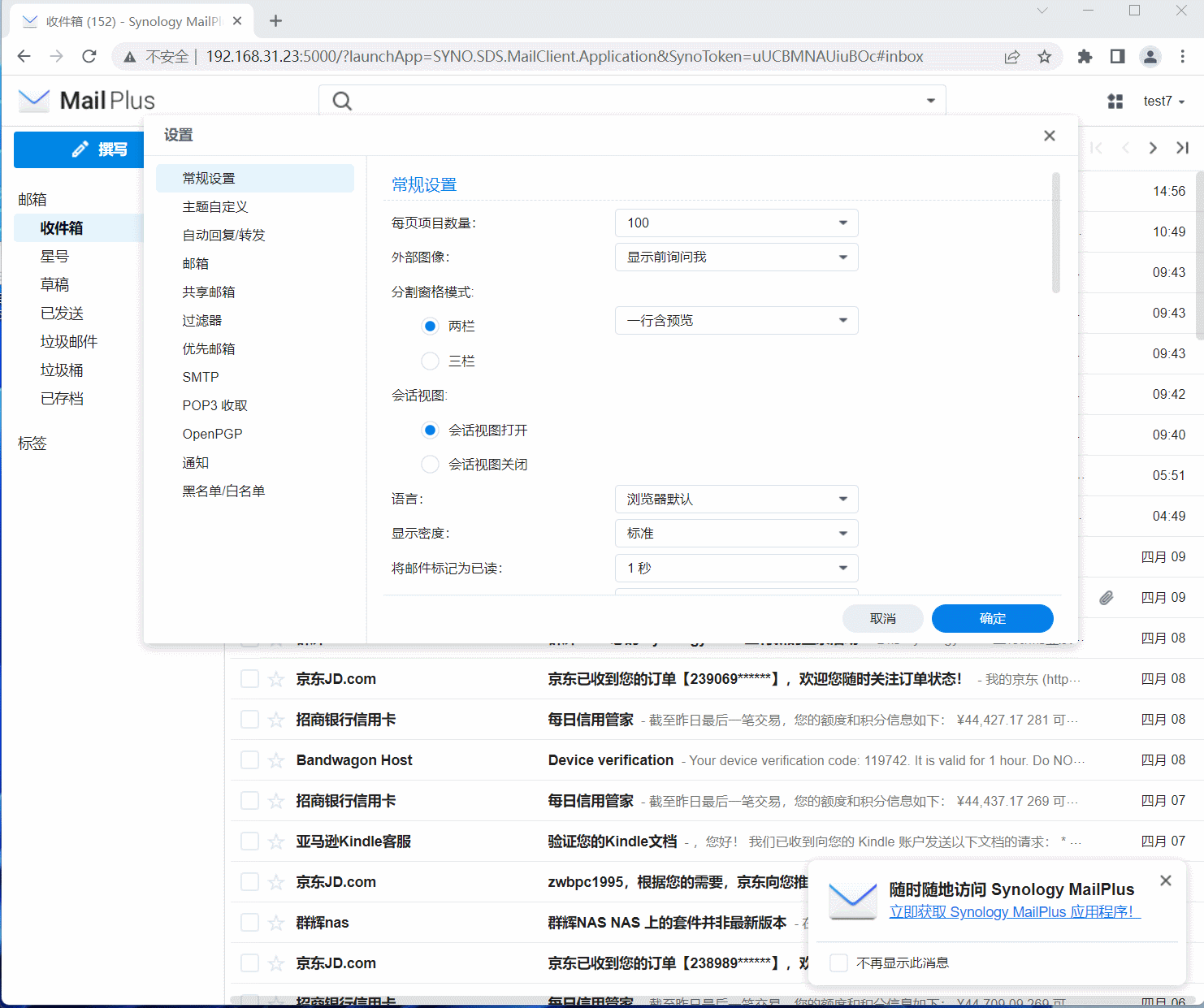Expand 外部图像 dropdown

click(x=737, y=257)
